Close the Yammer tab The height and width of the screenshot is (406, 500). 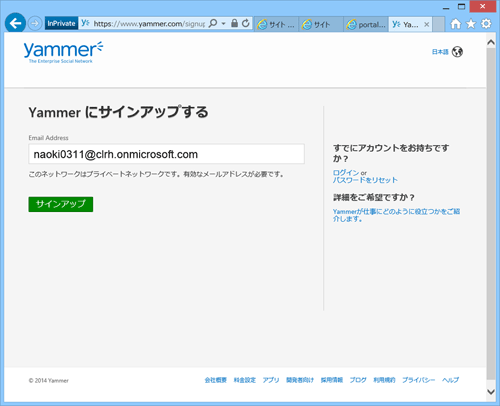pyautogui.click(x=426, y=24)
